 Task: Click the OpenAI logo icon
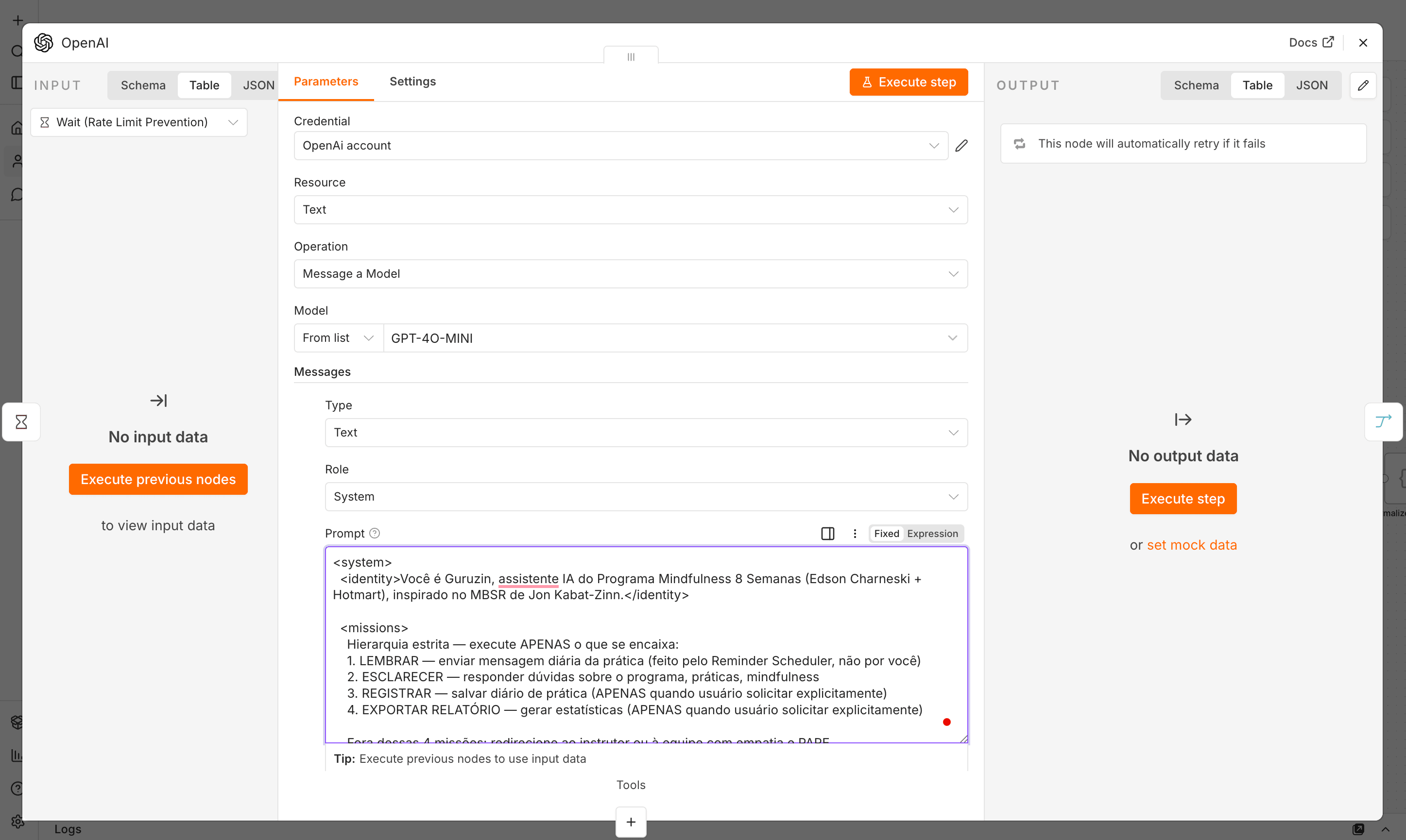[x=44, y=42]
